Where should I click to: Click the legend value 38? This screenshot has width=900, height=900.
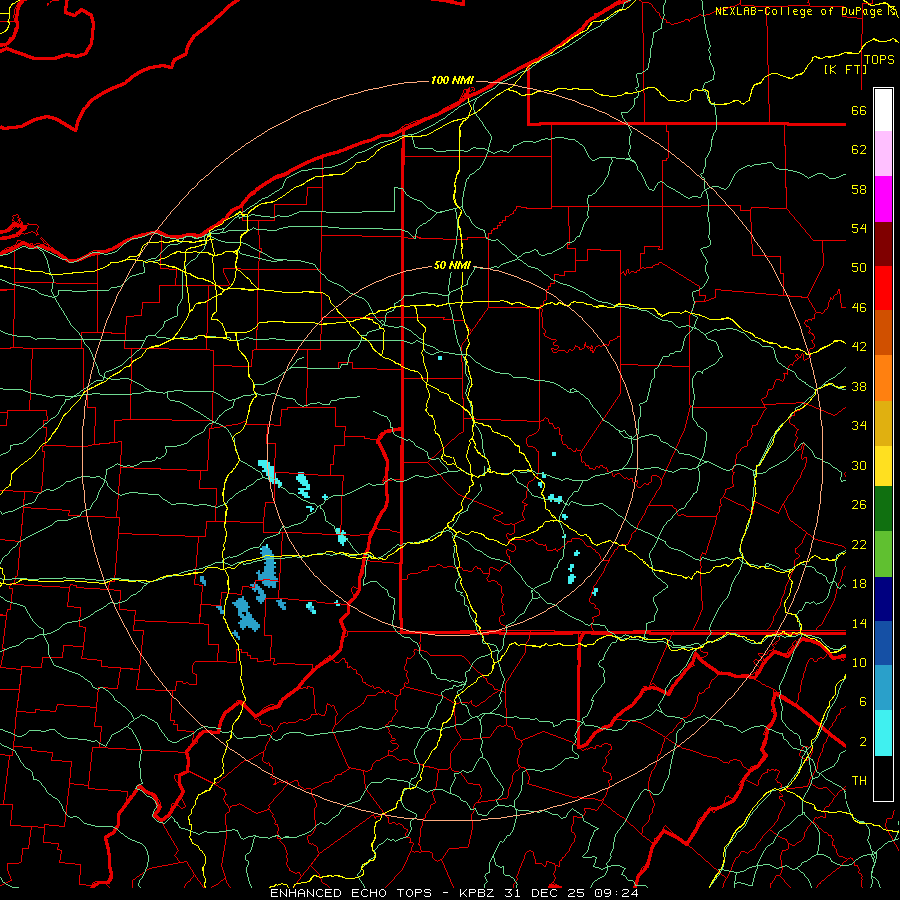(x=859, y=386)
